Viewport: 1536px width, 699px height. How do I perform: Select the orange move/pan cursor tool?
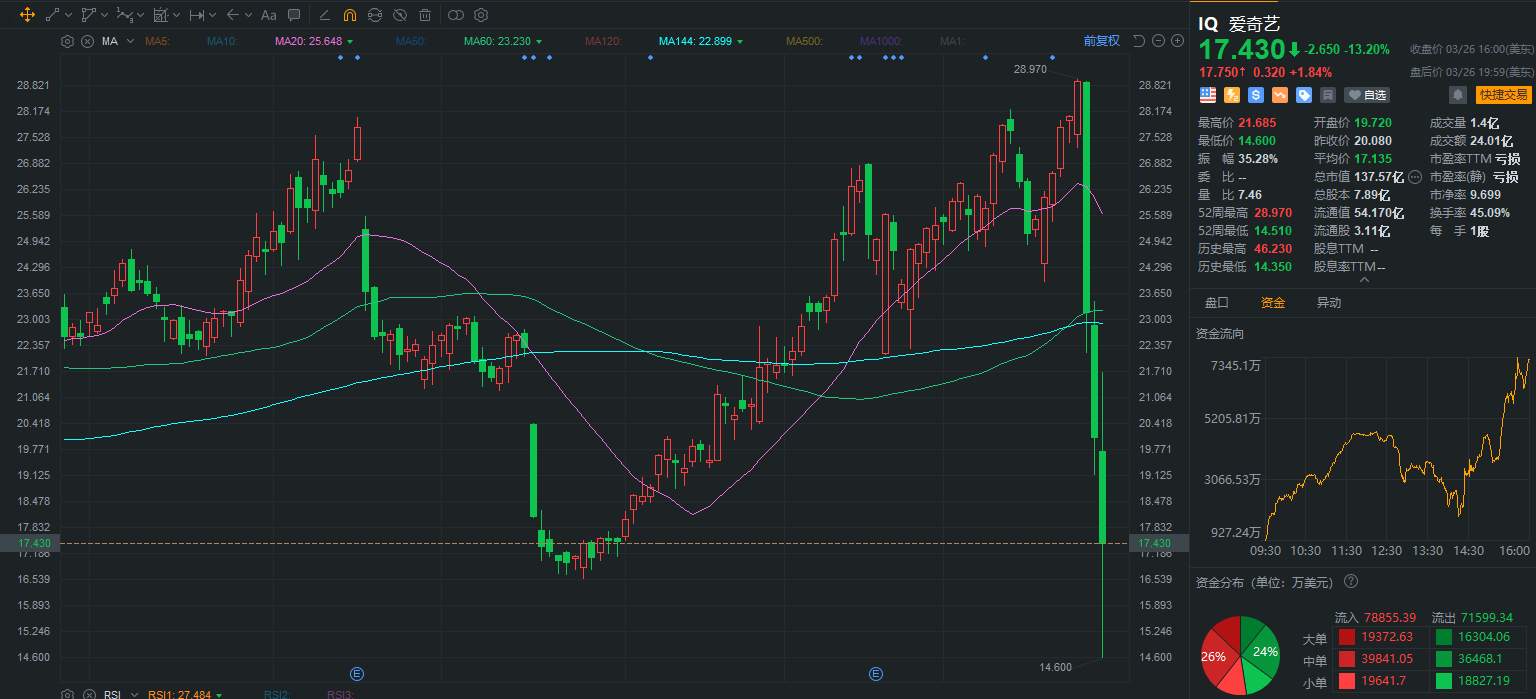[x=27, y=15]
